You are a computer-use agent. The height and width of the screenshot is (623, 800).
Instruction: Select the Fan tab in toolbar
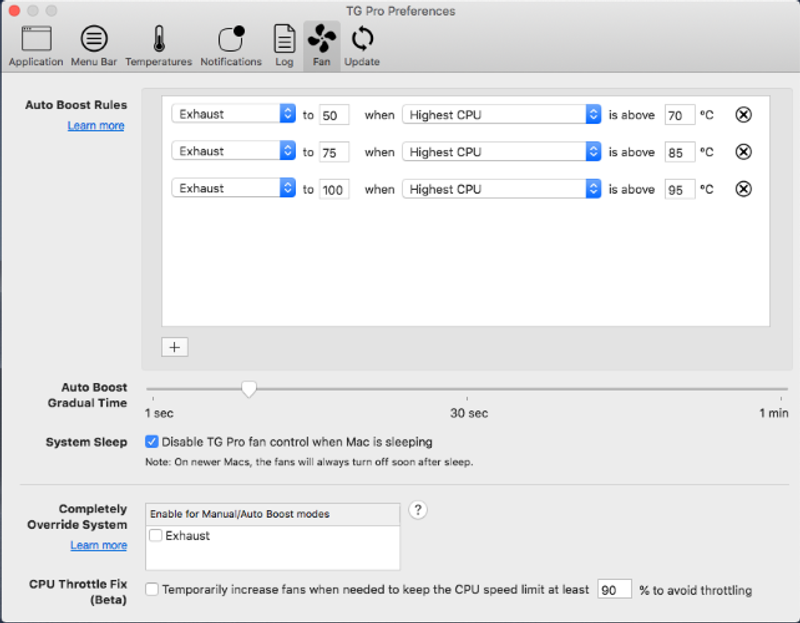(322, 47)
